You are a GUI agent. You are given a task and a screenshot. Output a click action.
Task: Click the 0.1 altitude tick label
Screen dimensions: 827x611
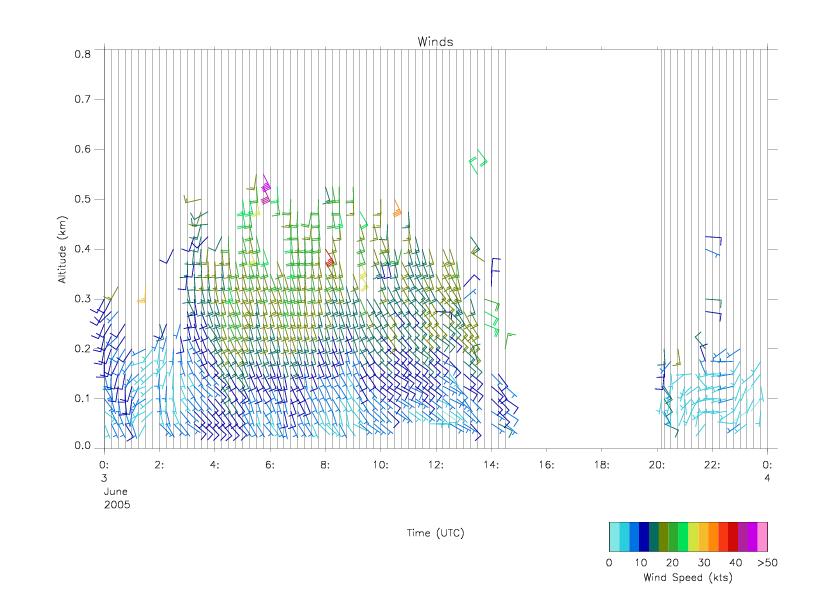82,398
